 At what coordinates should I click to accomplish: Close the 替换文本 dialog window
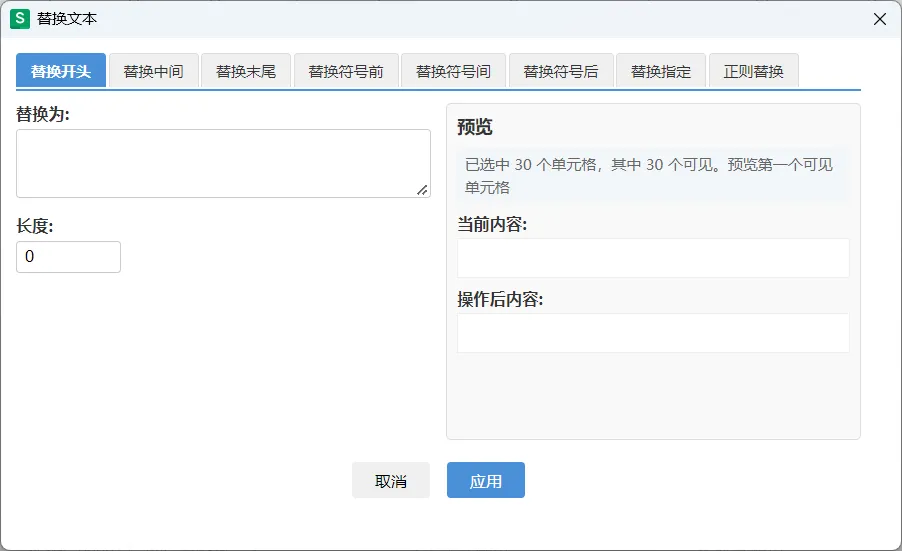880,19
